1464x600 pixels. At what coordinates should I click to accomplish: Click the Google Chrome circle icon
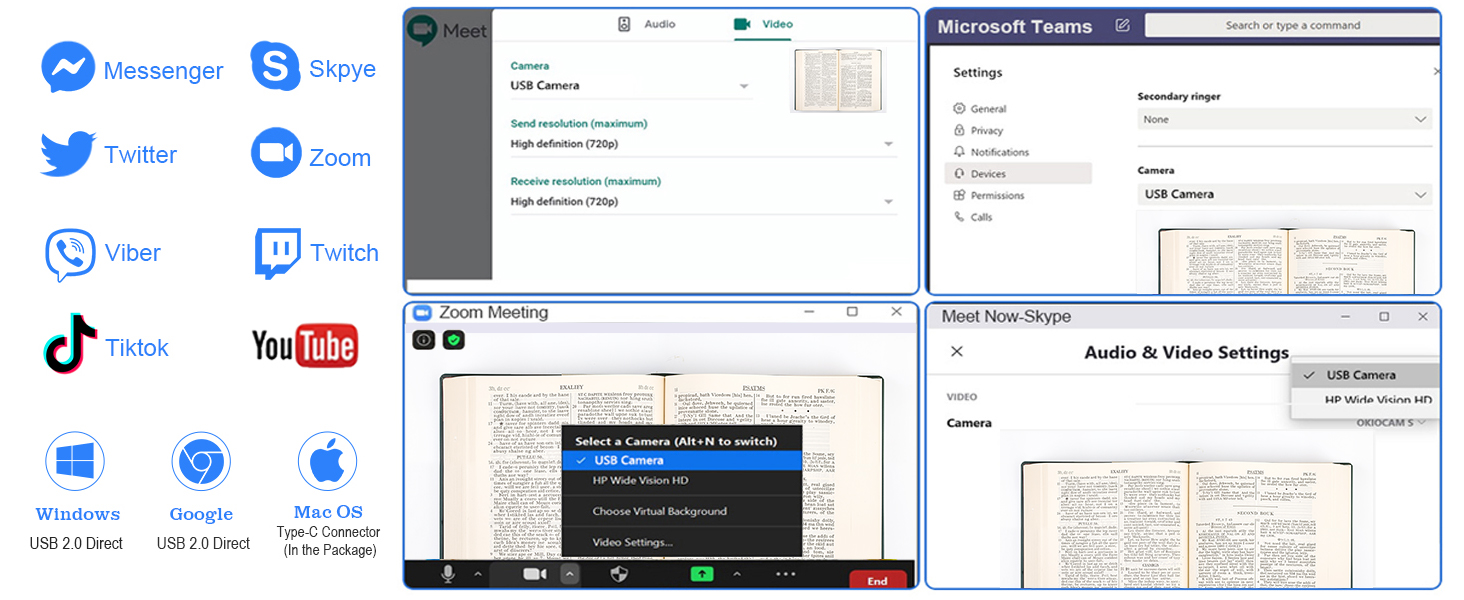pyautogui.click(x=201, y=462)
